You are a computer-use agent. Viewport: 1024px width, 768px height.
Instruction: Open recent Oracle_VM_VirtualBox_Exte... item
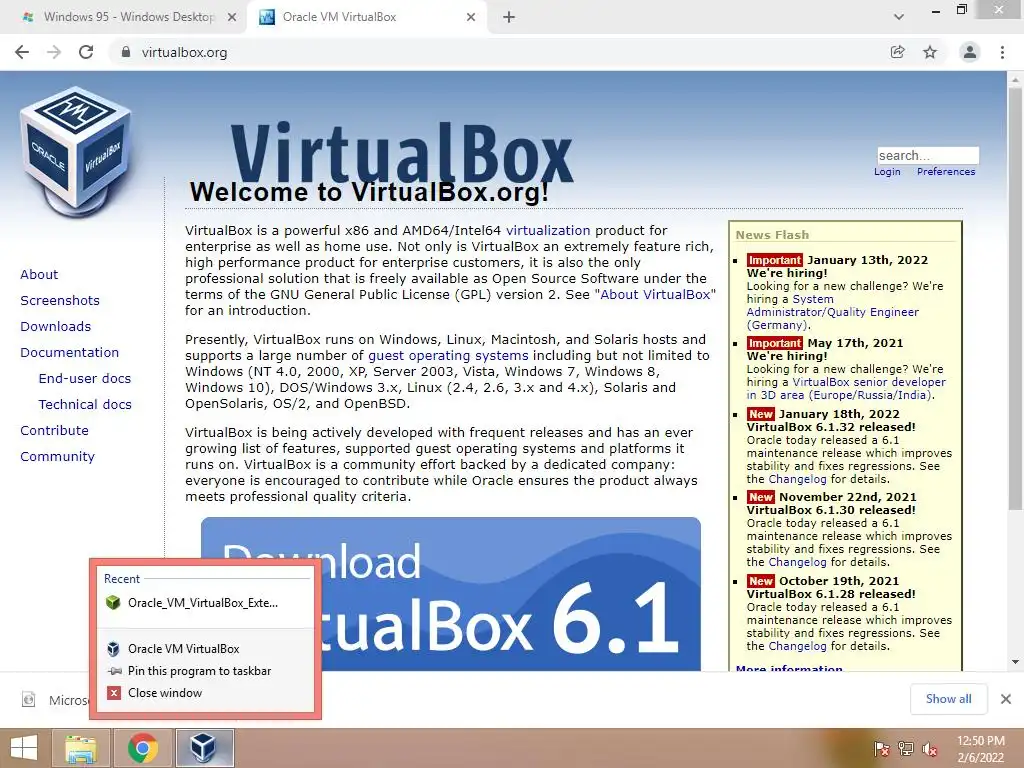coord(204,603)
